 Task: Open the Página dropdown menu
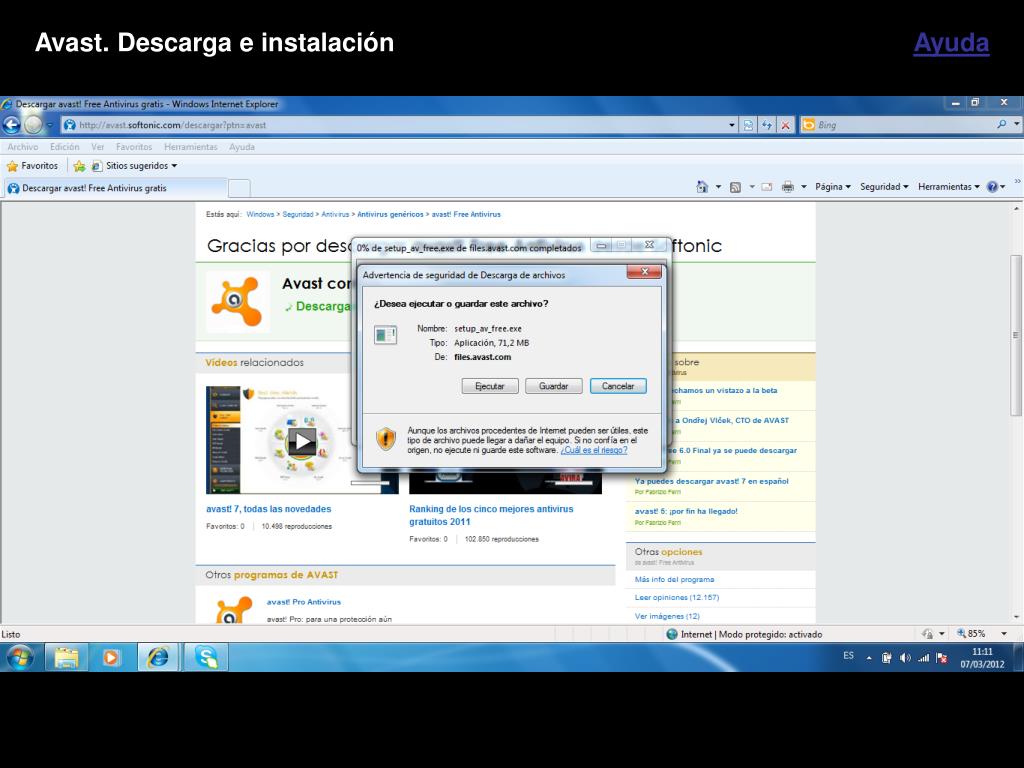pyautogui.click(x=833, y=187)
